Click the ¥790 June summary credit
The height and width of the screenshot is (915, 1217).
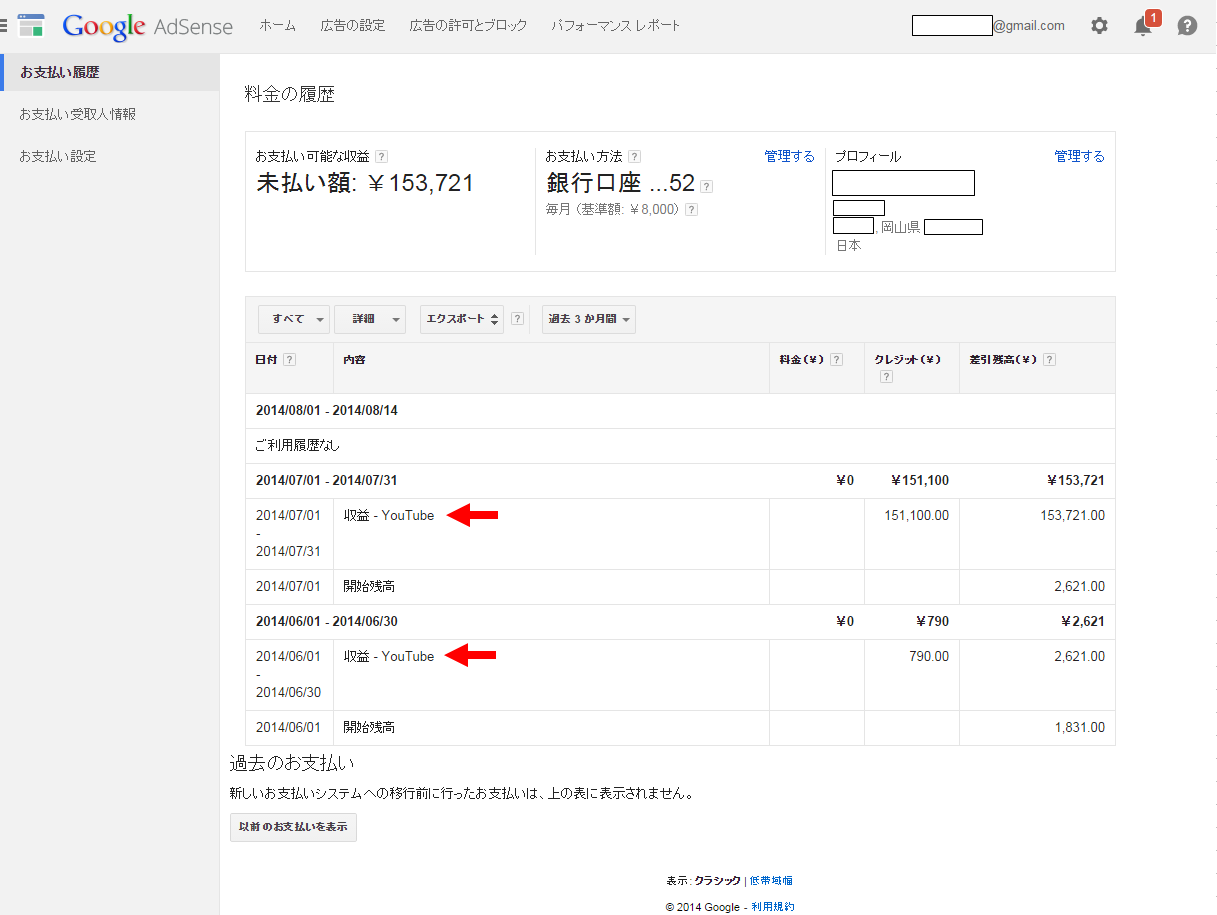tap(933, 622)
